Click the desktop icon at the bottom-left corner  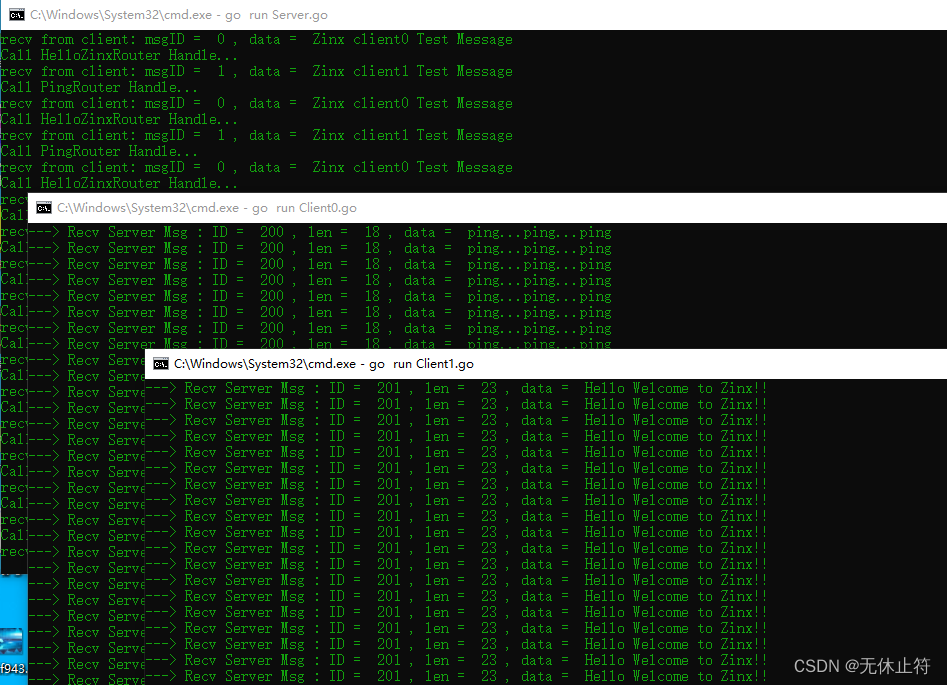coord(13,649)
